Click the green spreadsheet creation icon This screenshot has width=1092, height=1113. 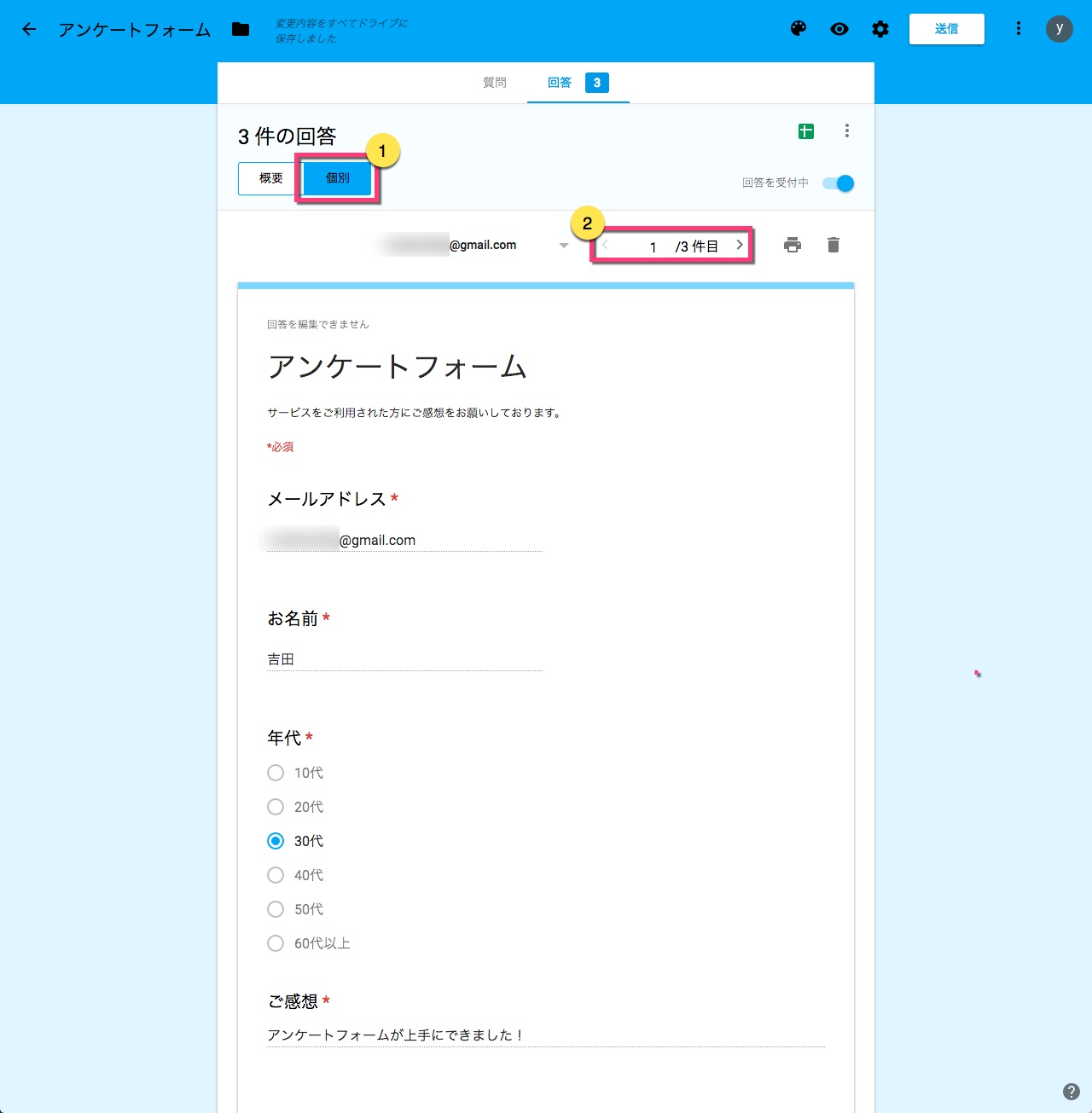coord(806,131)
